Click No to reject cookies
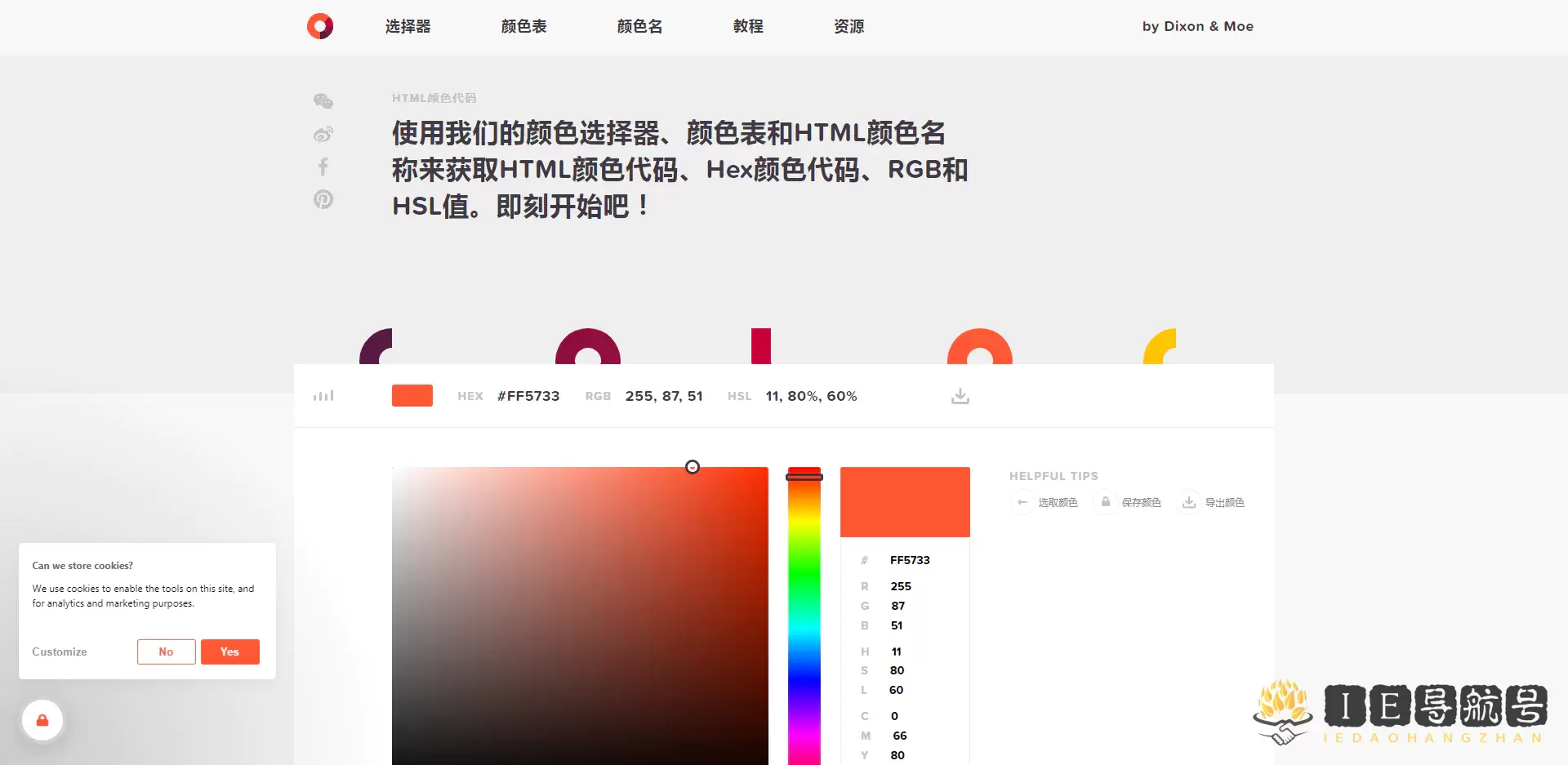The image size is (1568, 765). (x=166, y=652)
